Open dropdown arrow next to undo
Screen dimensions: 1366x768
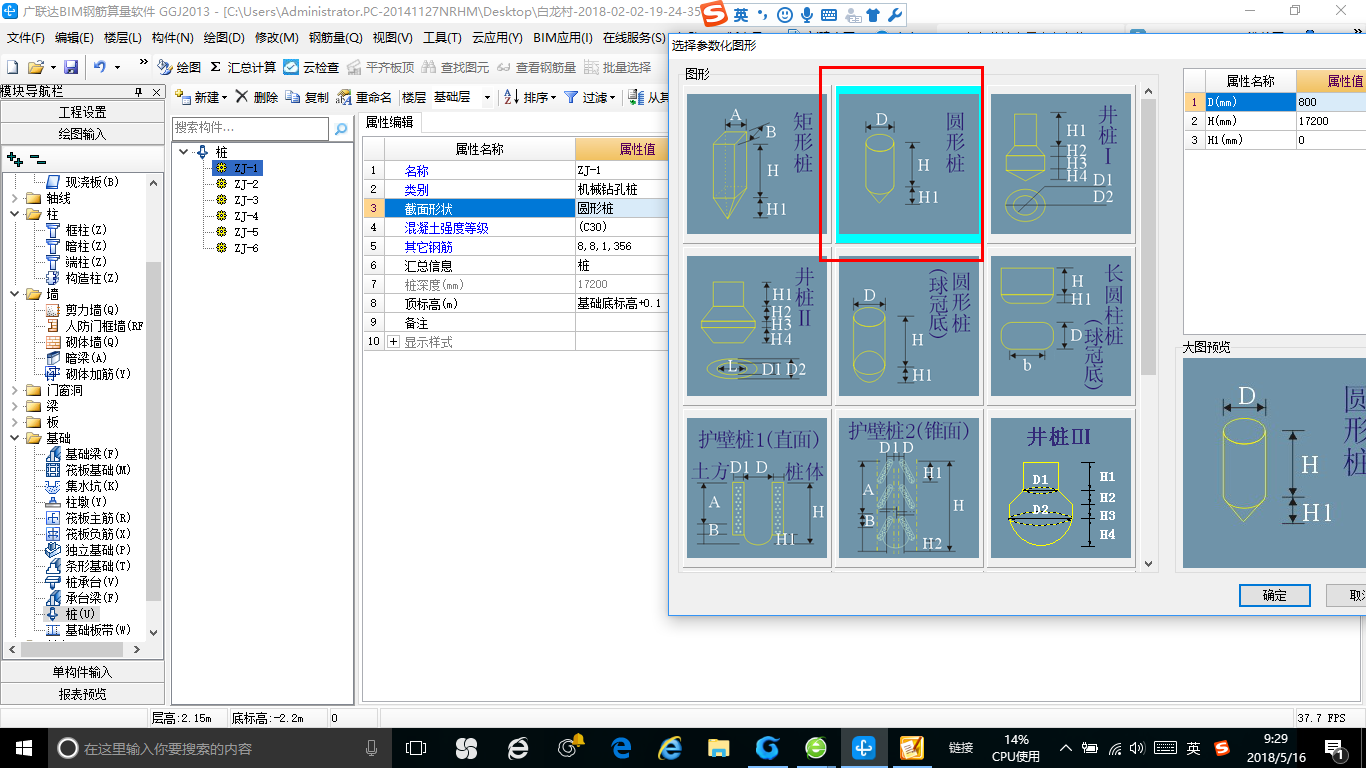118,67
